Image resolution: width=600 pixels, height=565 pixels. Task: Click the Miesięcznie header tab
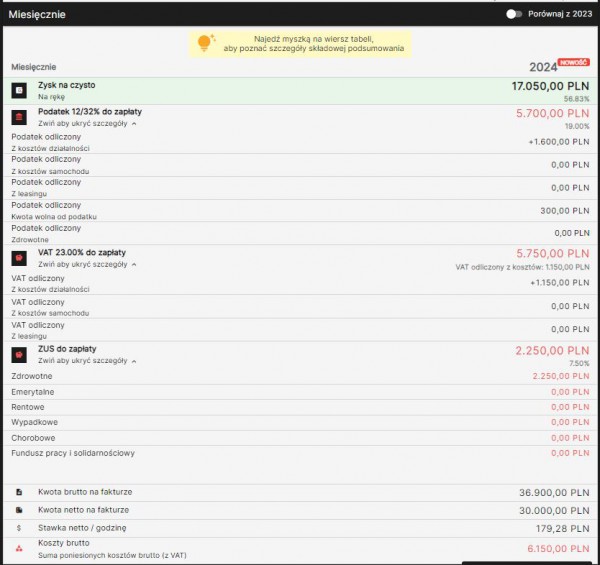pos(36,14)
